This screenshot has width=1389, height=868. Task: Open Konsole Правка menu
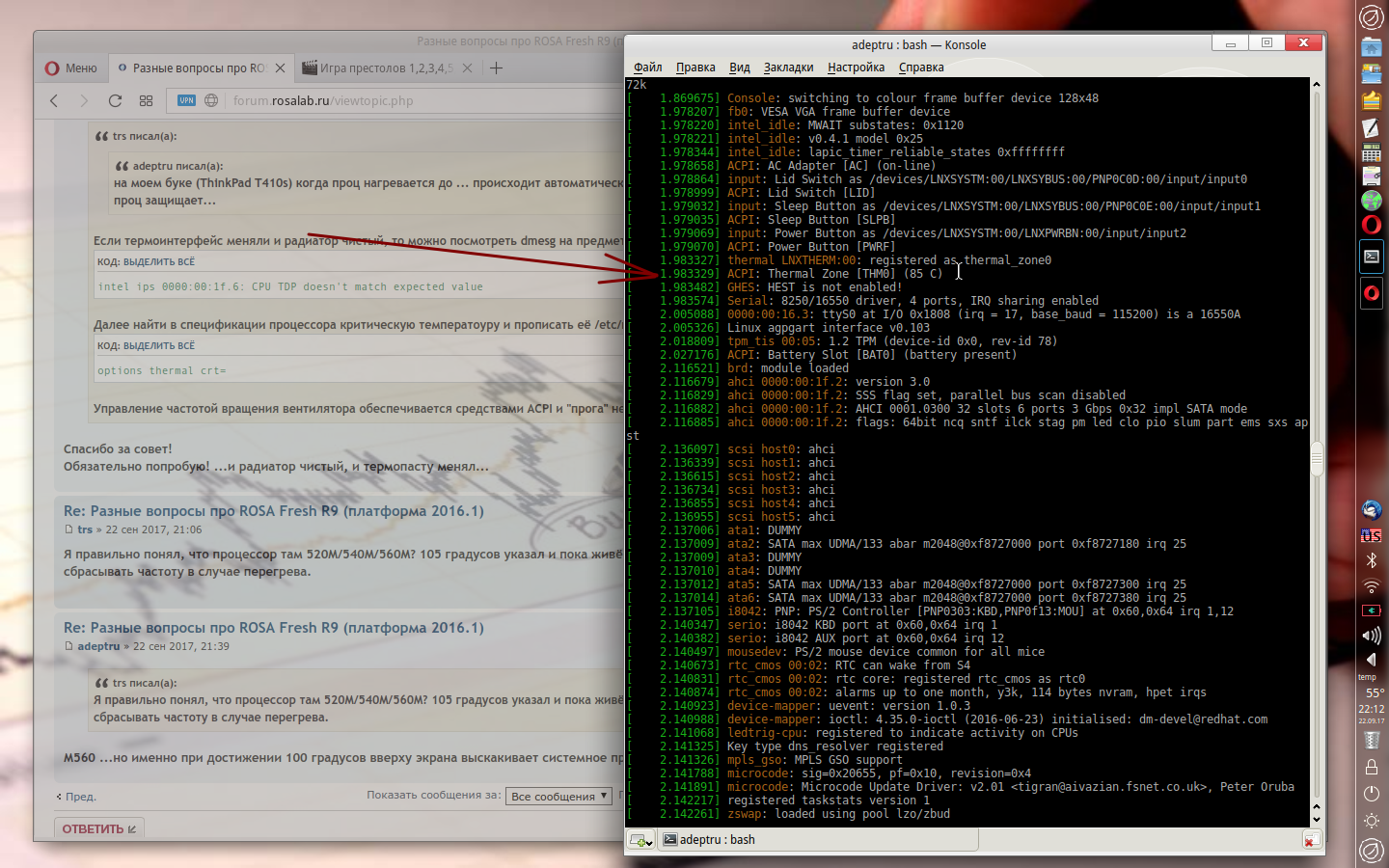[695, 68]
